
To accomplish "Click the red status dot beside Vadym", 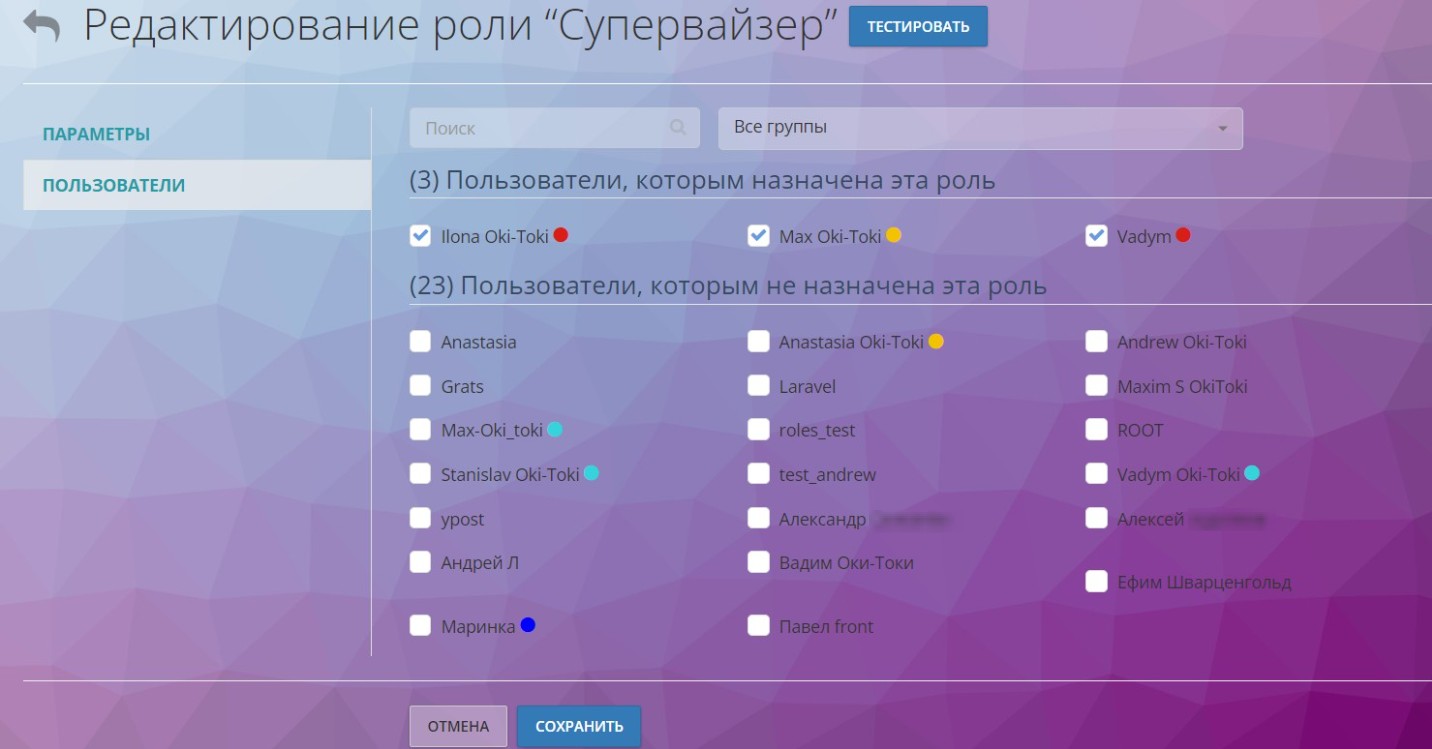I will (1184, 235).
